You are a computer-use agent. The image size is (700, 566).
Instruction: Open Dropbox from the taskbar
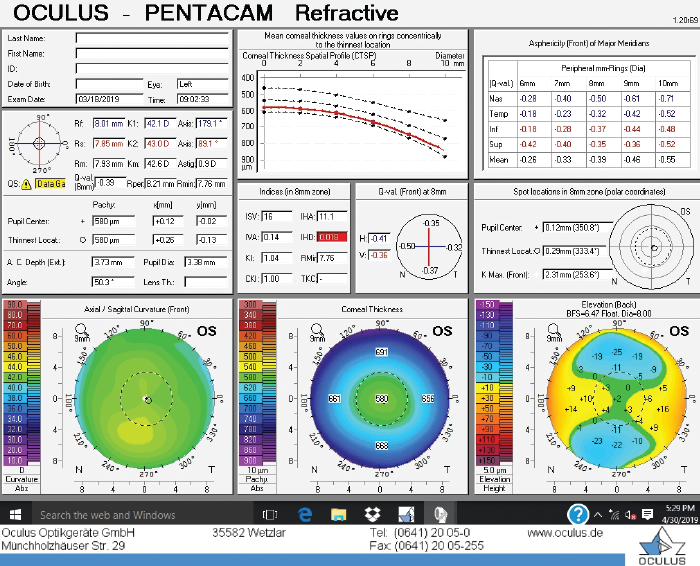click(372, 515)
